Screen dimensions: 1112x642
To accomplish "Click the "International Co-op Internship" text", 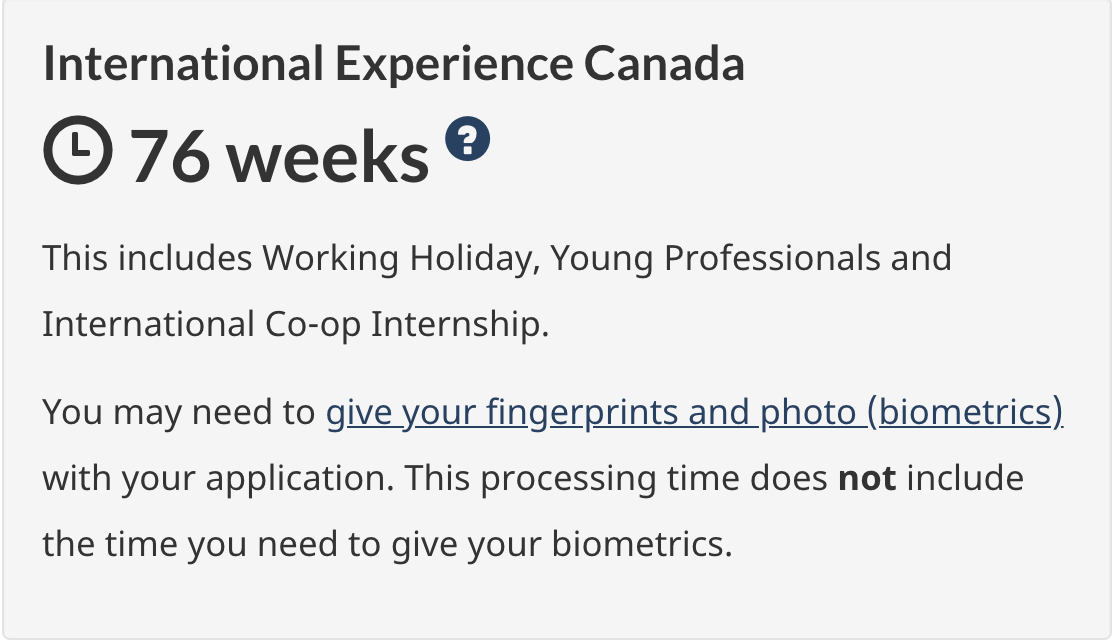I will click(x=295, y=324).
